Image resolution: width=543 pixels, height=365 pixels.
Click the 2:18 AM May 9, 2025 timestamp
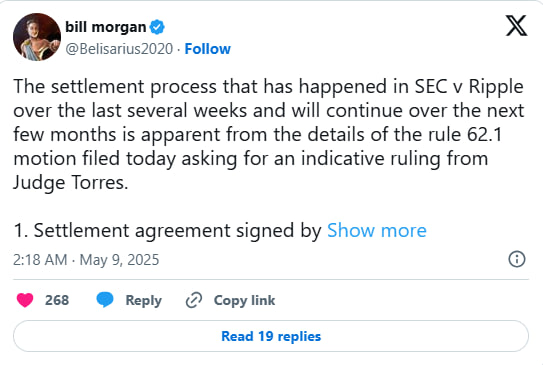pos(86,260)
